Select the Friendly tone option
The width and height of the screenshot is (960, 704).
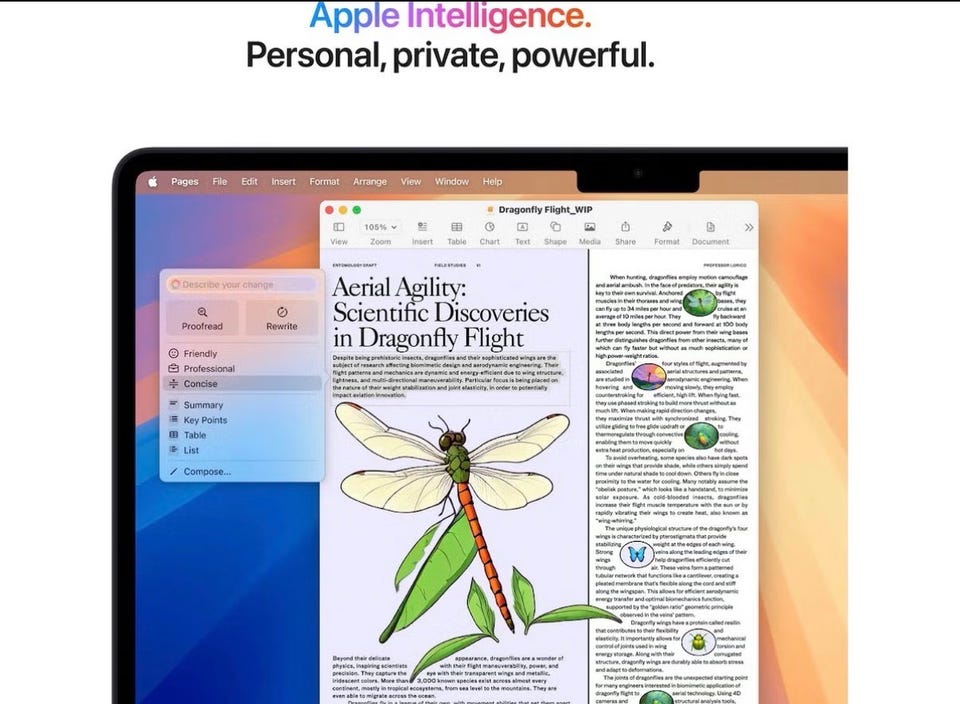pyautogui.click(x=242, y=353)
